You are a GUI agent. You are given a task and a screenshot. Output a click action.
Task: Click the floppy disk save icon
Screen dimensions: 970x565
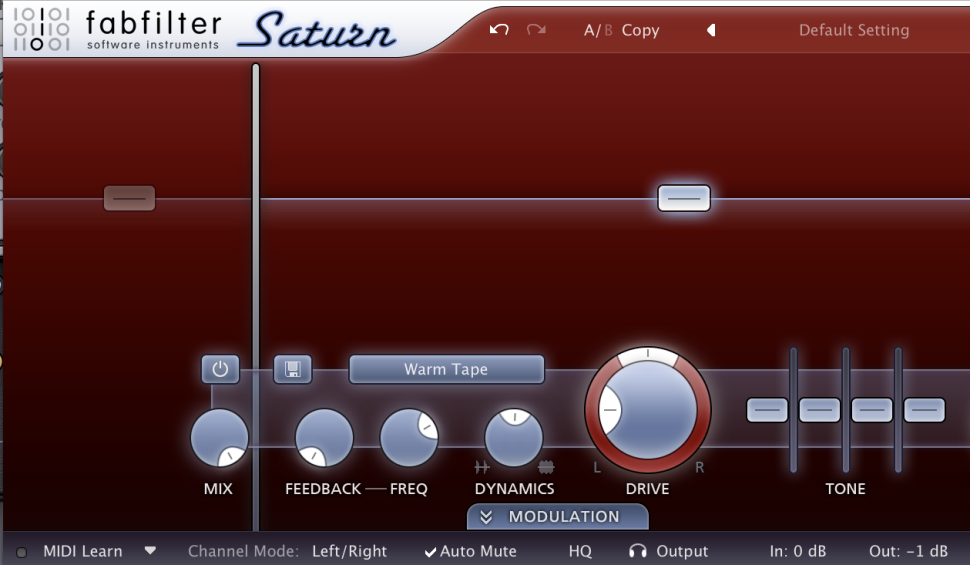click(x=293, y=369)
